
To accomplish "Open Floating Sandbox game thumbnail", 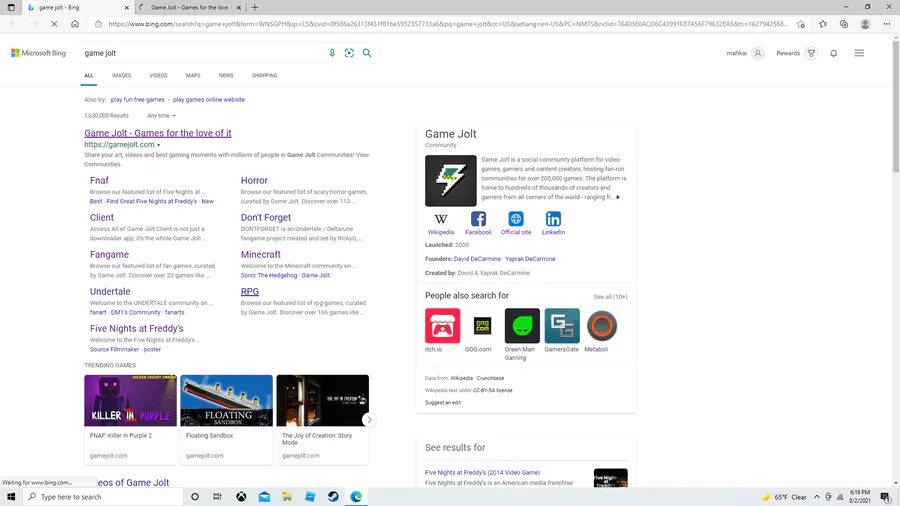I will (x=226, y=400).
